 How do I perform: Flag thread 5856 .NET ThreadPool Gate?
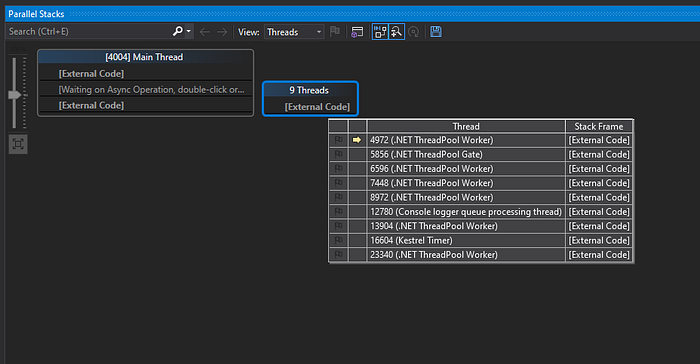[x=338, y=155]
